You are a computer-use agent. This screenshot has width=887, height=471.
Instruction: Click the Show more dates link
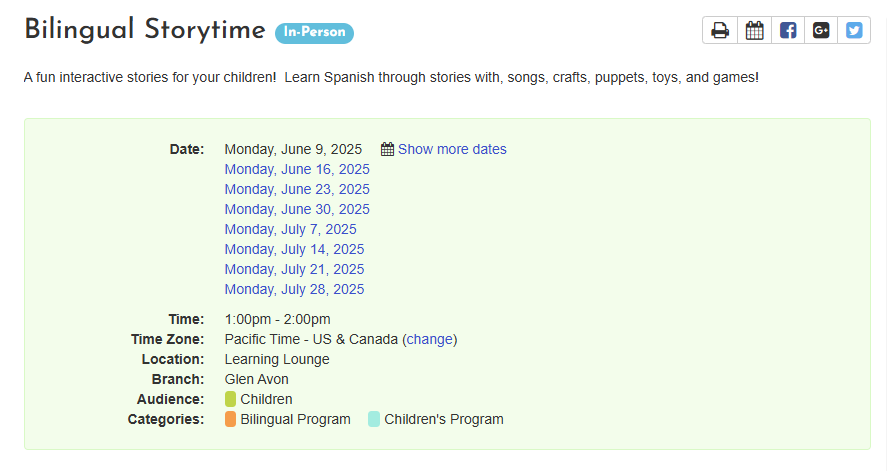[x=452, y=149]
